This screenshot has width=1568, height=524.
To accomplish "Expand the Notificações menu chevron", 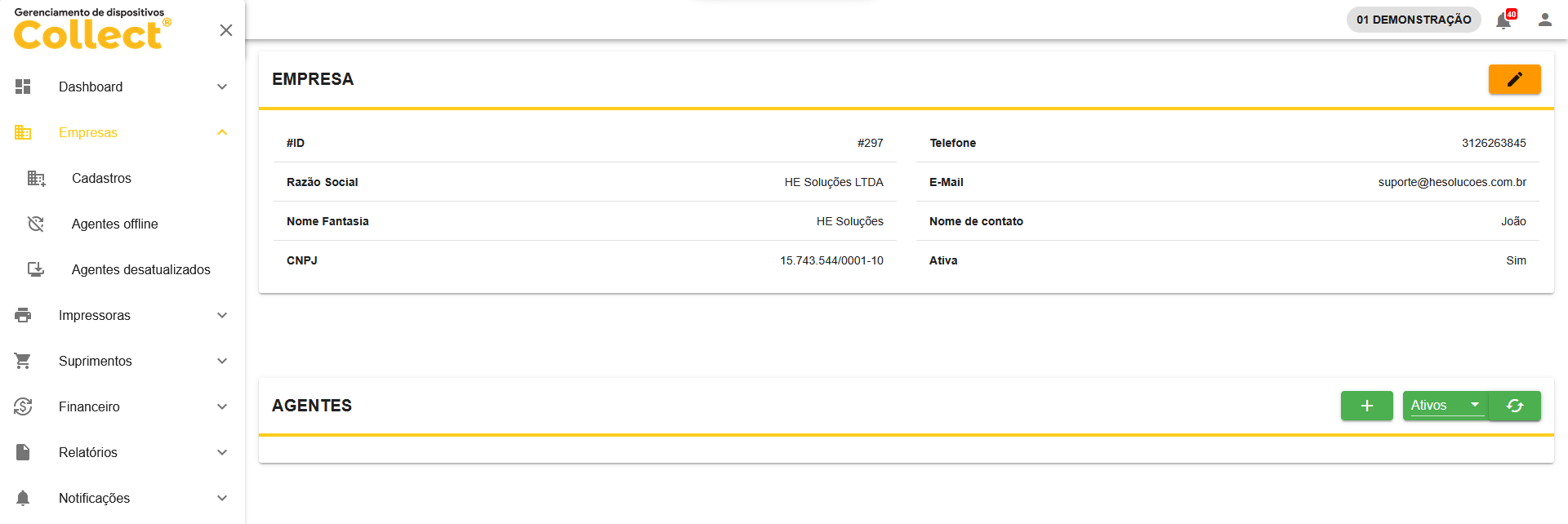I will pos(222,498).
